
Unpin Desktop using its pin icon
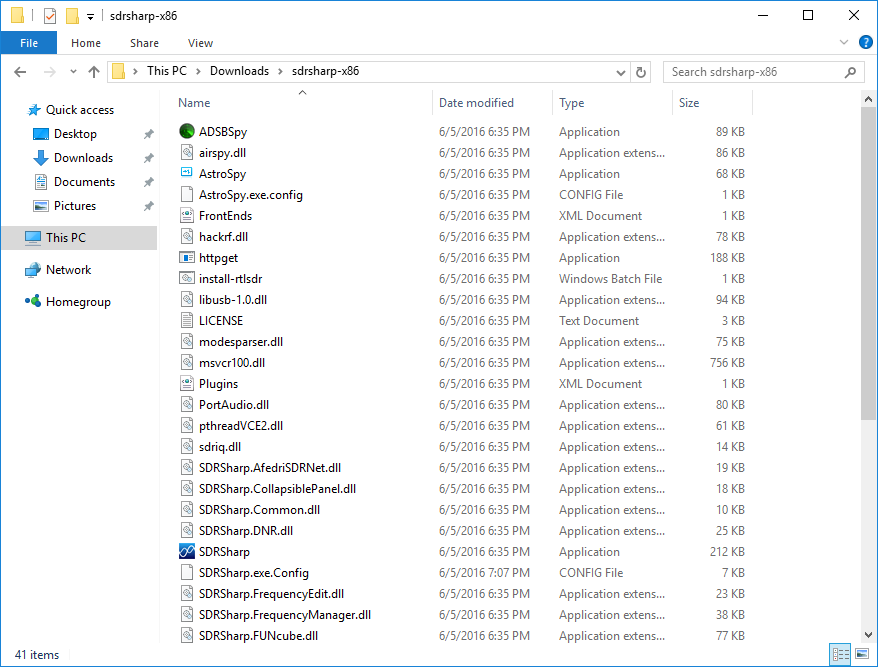pos(148,134)
